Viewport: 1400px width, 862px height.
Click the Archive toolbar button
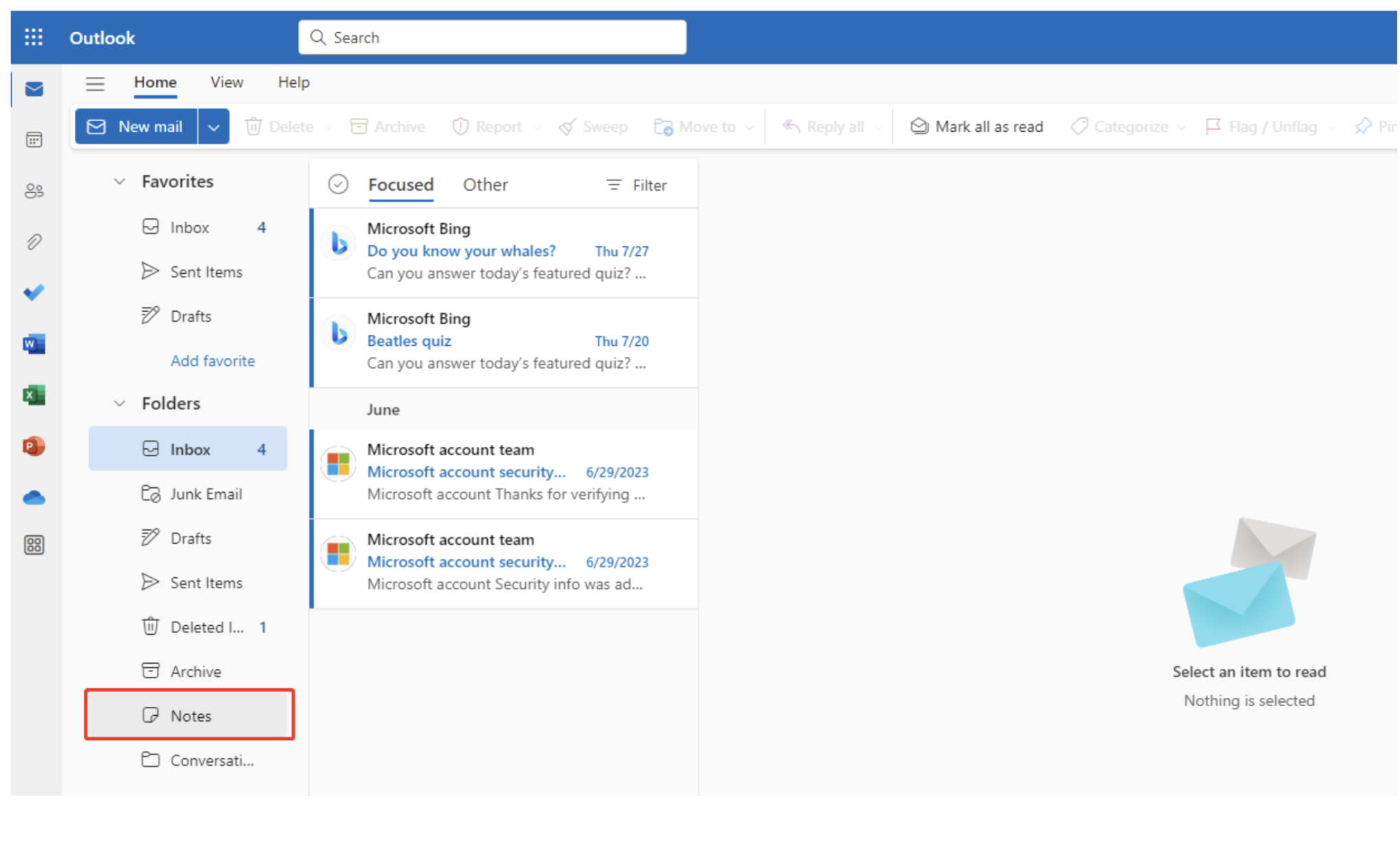click(387, 126)
